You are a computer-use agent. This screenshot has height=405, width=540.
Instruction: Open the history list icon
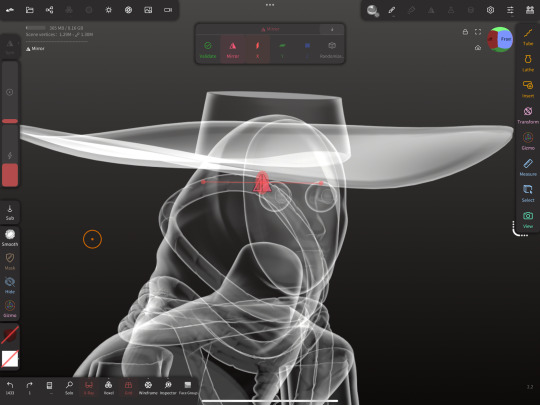50,388
